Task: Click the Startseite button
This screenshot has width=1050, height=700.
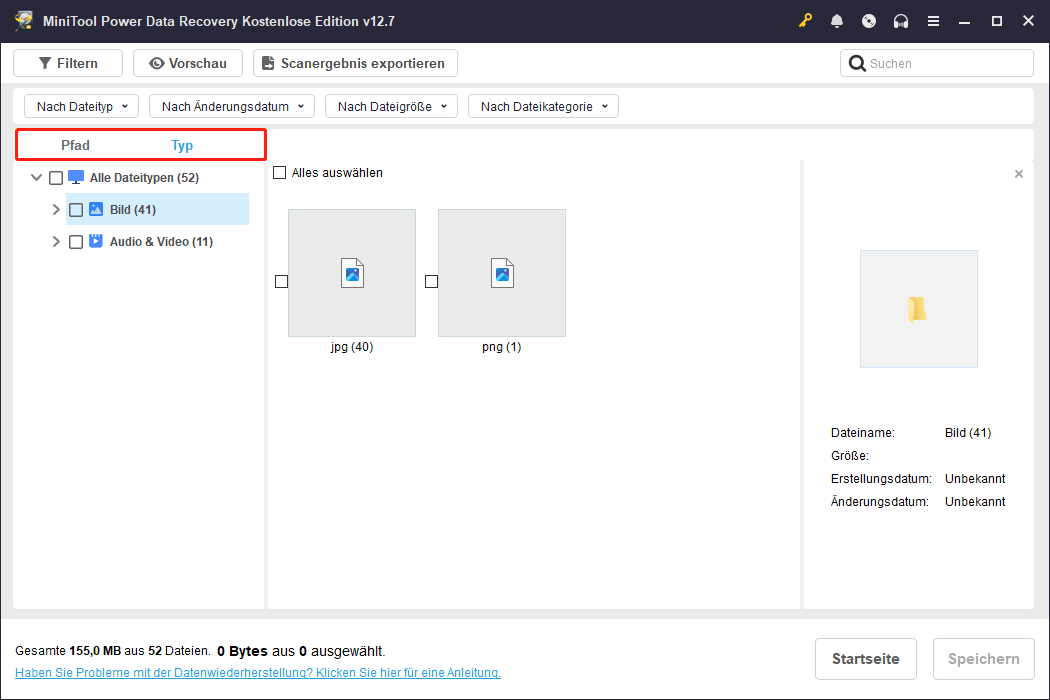Action: point(865,658)
